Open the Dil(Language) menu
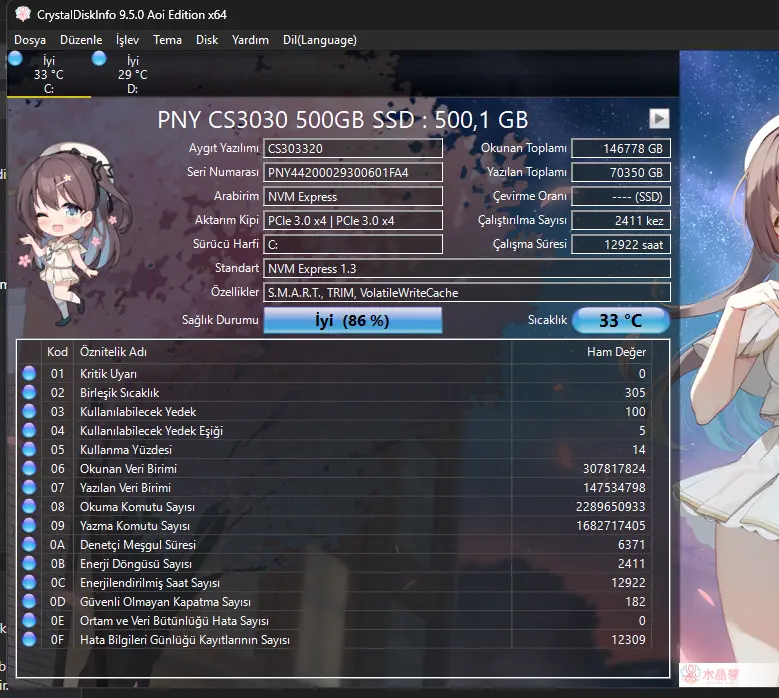This screenshot has width=779, height=698. coord(319,40)
